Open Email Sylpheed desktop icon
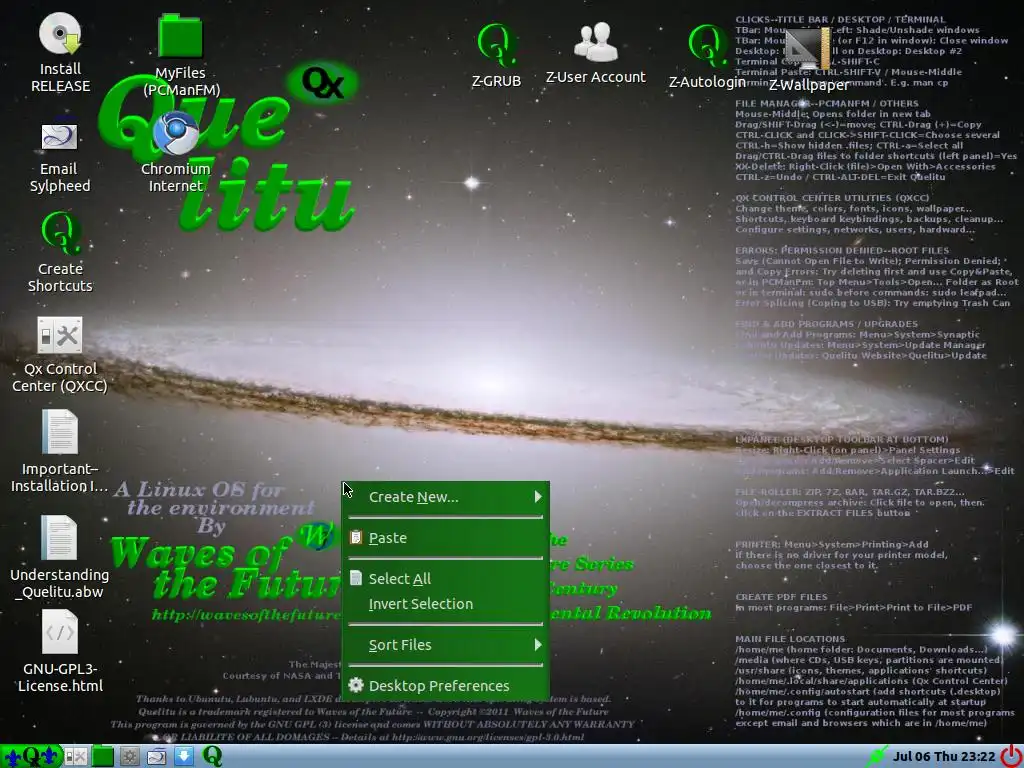Viewport: 1024px width, 768px height. click(x=59, y=136)
